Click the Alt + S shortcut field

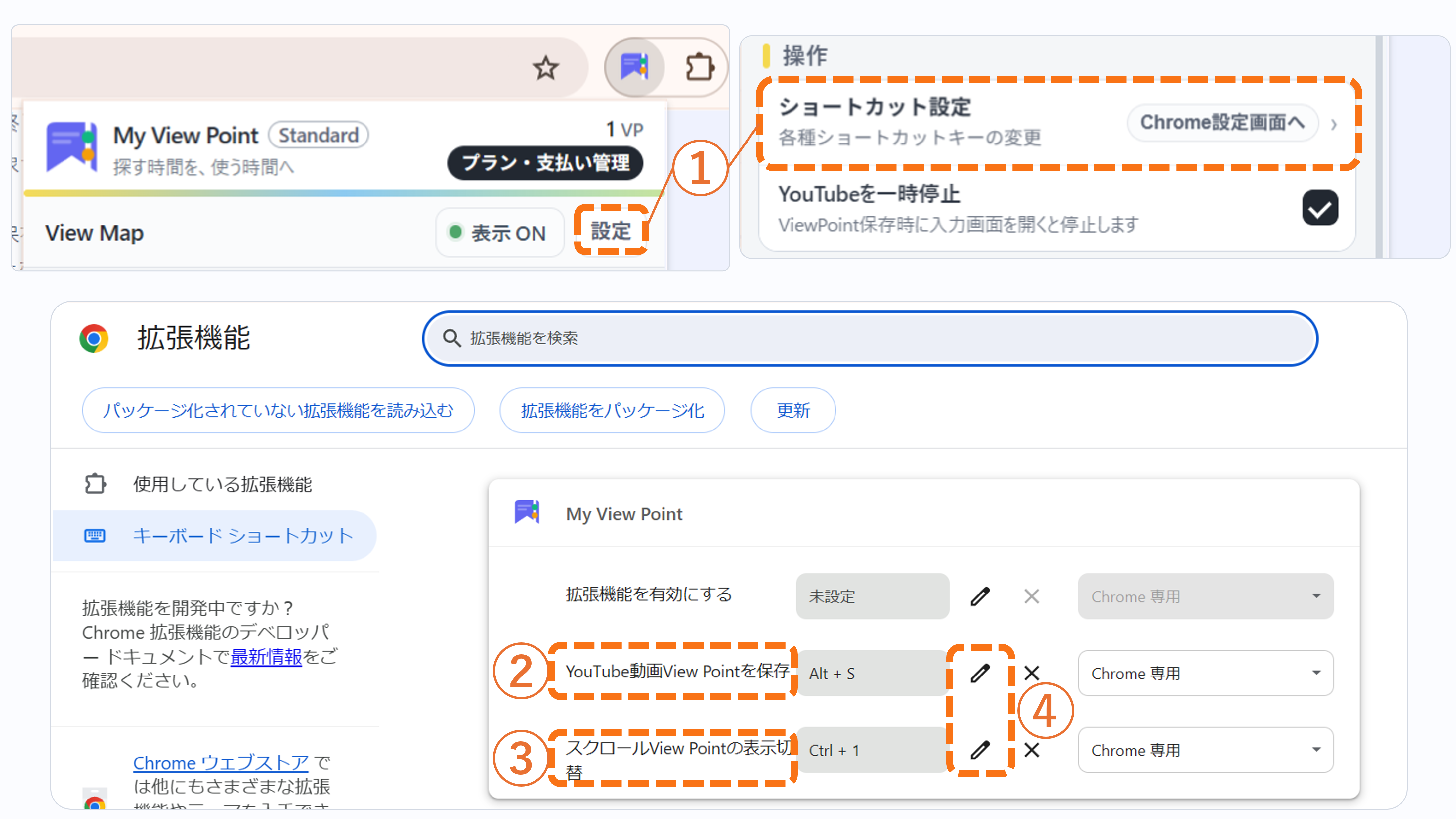(873, 673)
